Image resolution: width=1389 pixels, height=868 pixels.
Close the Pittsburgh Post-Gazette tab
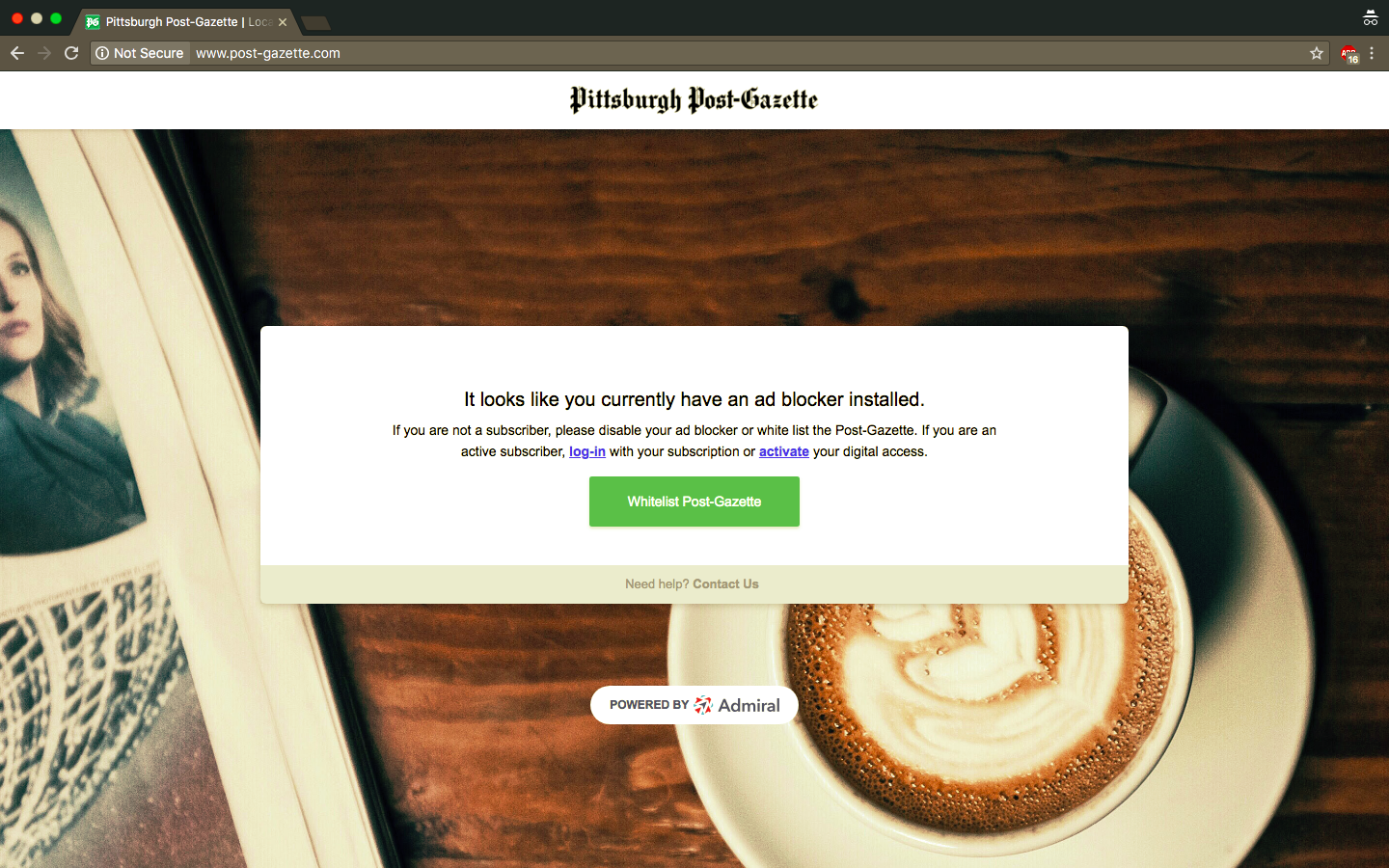(283, 22)
